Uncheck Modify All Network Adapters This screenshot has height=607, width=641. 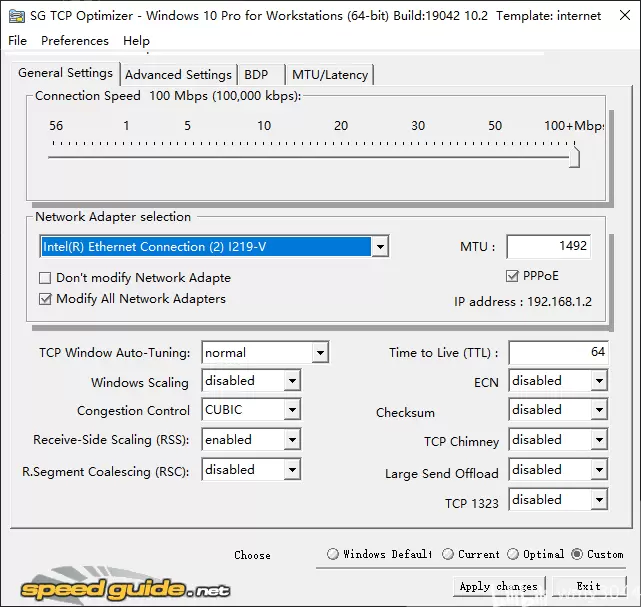coord(45,299)
